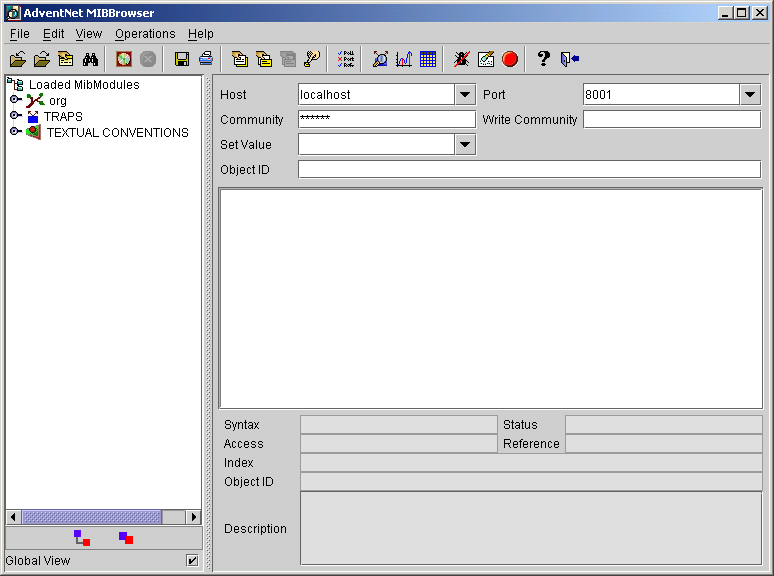774x576 pixels.
Task: Open the SNMP table grid icon
Action: (428, 59)
